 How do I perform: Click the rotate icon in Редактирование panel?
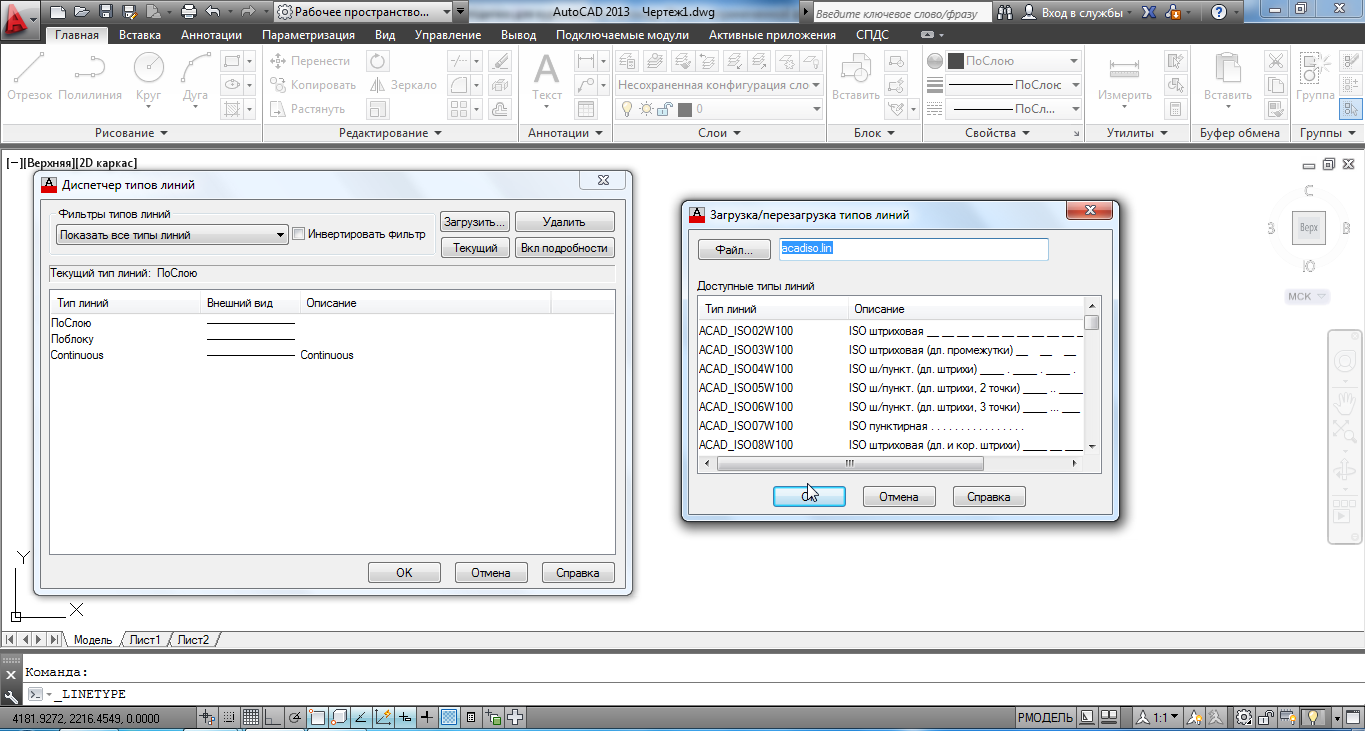[x=377, y=61]
